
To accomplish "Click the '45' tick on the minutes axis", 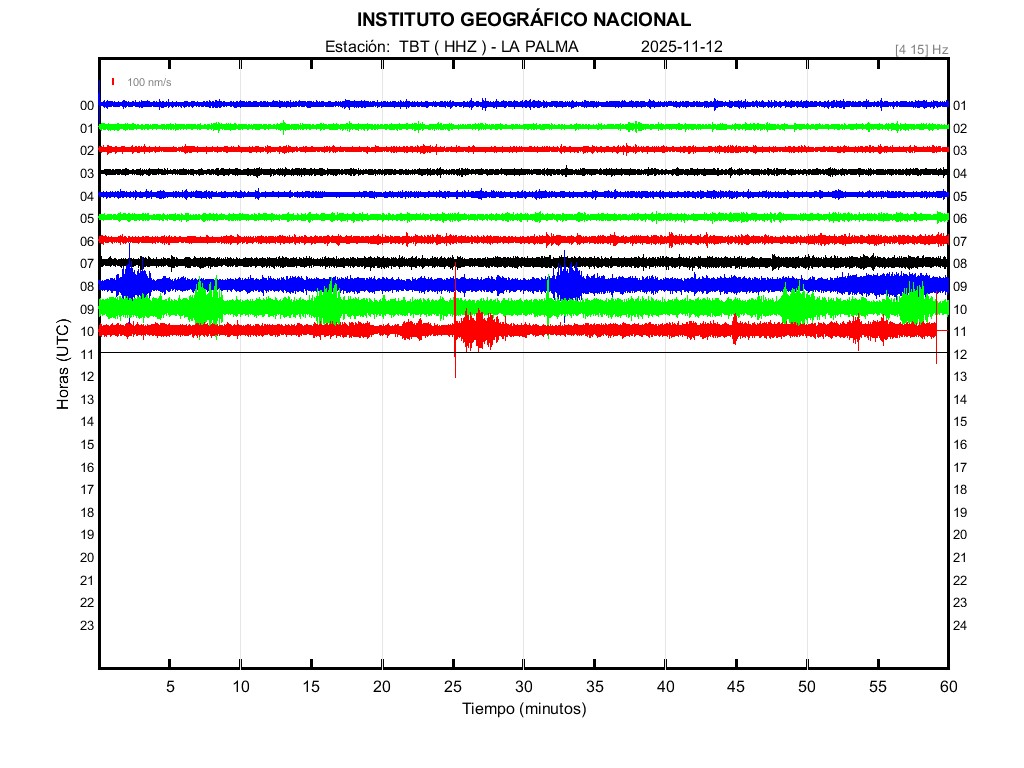I will (736, 687).
